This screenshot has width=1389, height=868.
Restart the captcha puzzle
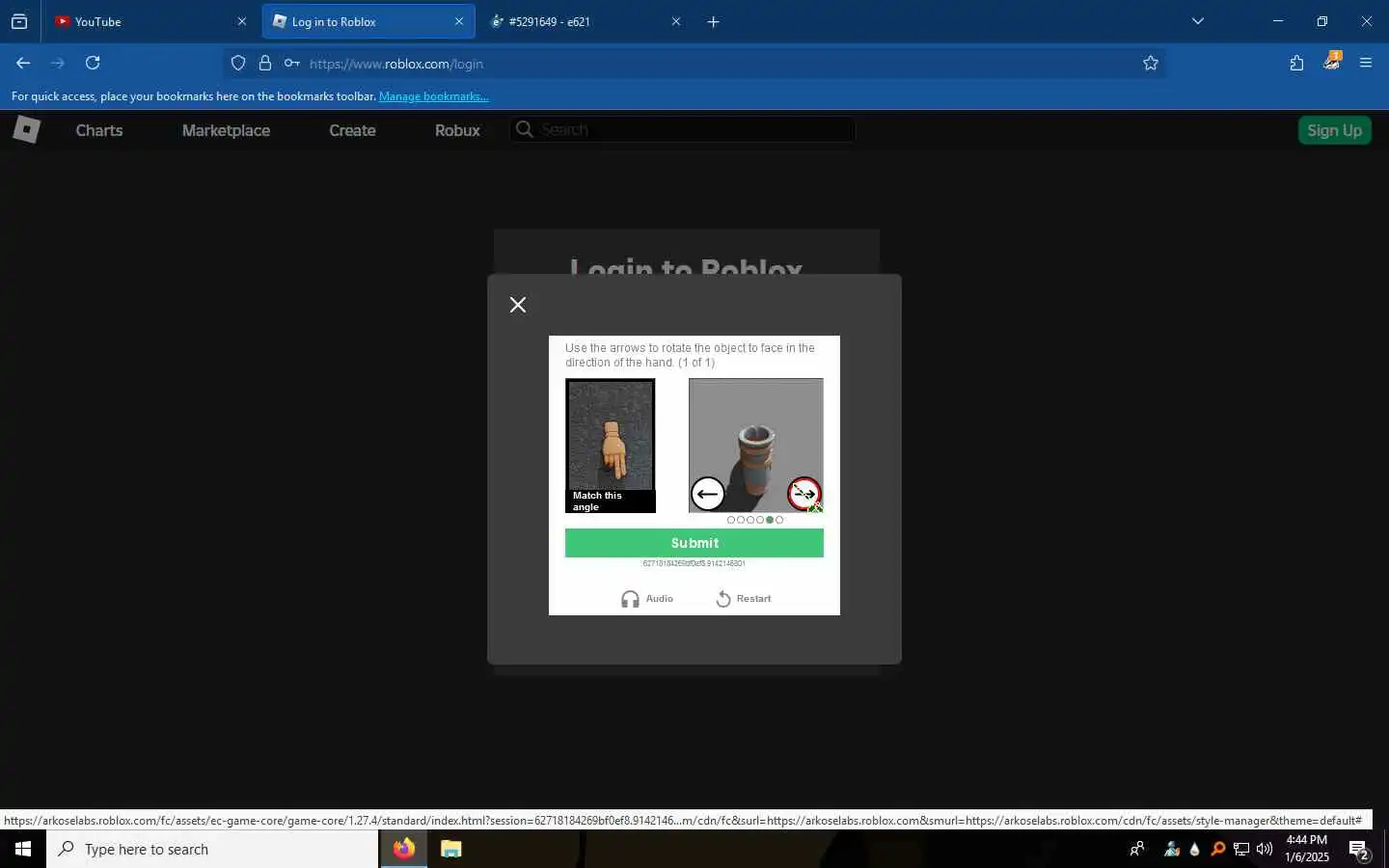tap(744, 599)
